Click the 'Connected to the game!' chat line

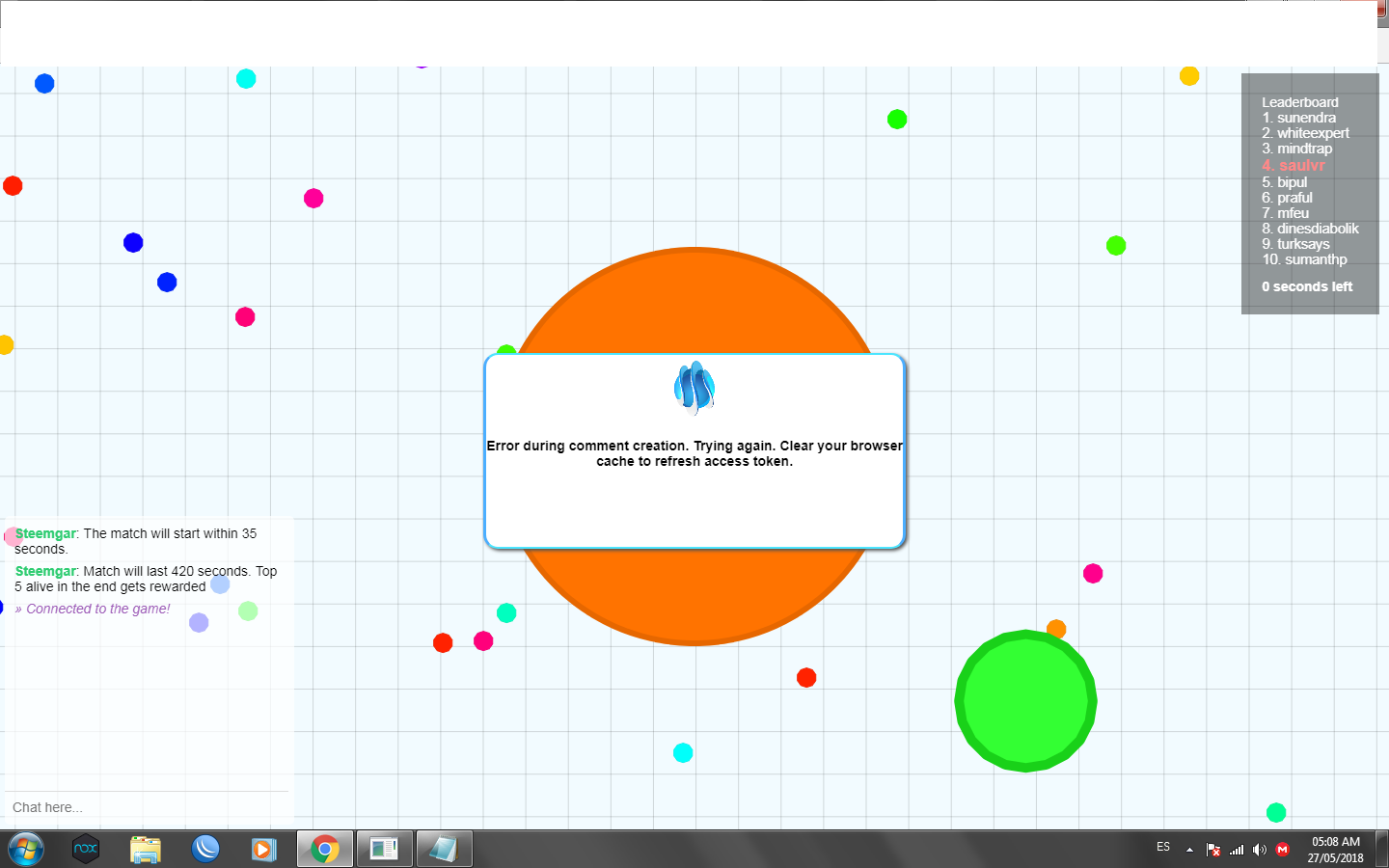pyautogui.click(x=93, y=609)
